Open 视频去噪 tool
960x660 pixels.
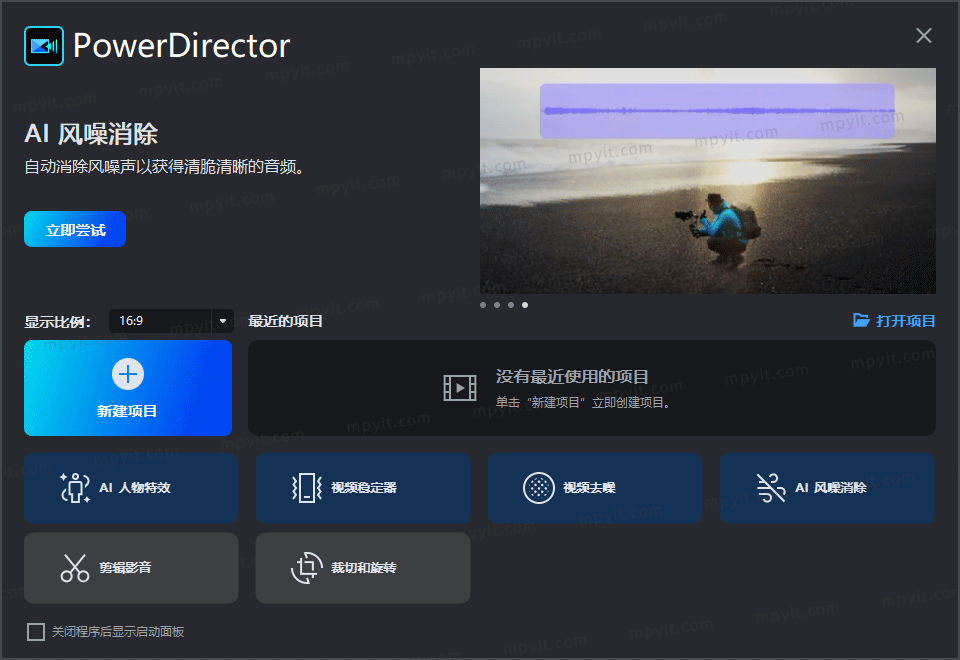tap(594, 488)
